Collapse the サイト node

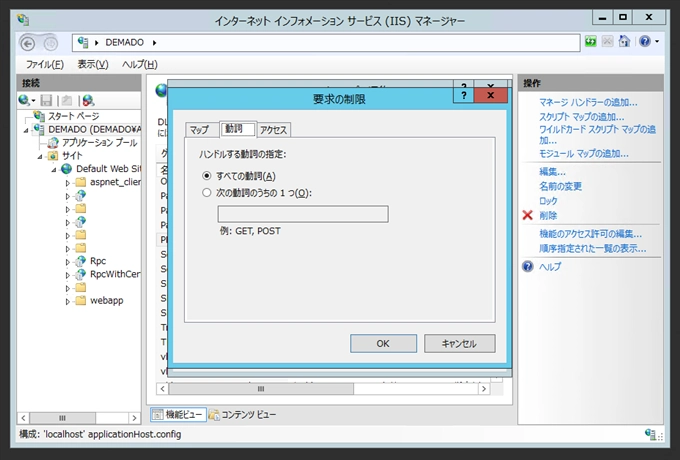click(x=40, y=157)
